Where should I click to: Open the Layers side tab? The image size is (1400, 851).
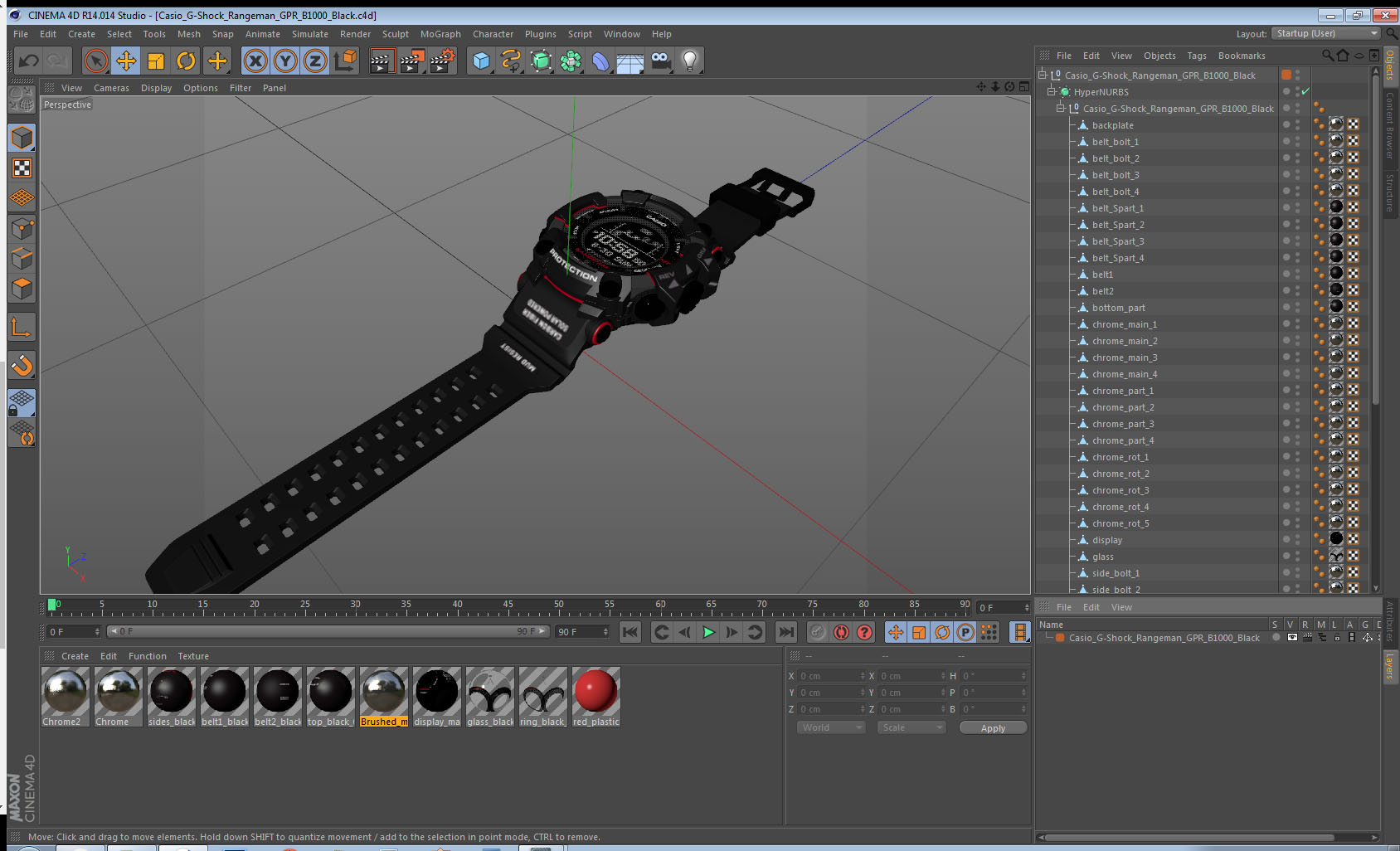click(x=1390, y=666)
